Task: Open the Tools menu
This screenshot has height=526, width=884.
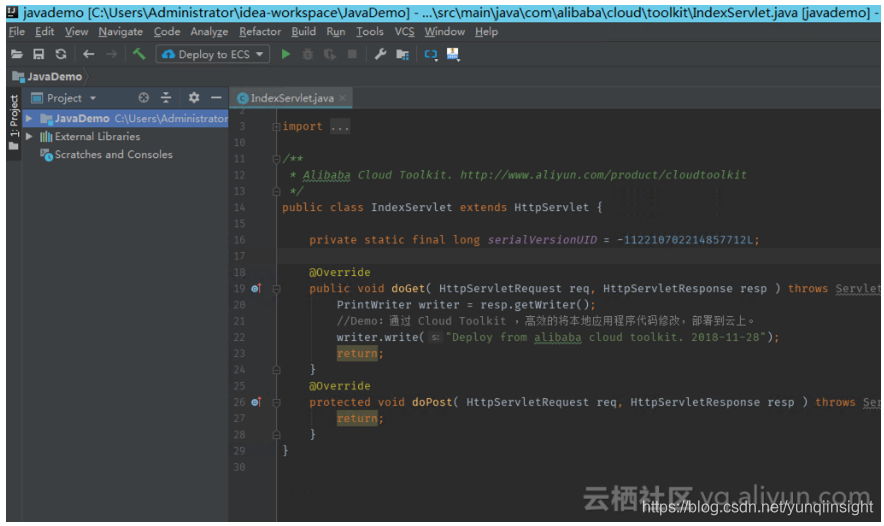Action: click(x=370, y=32)
